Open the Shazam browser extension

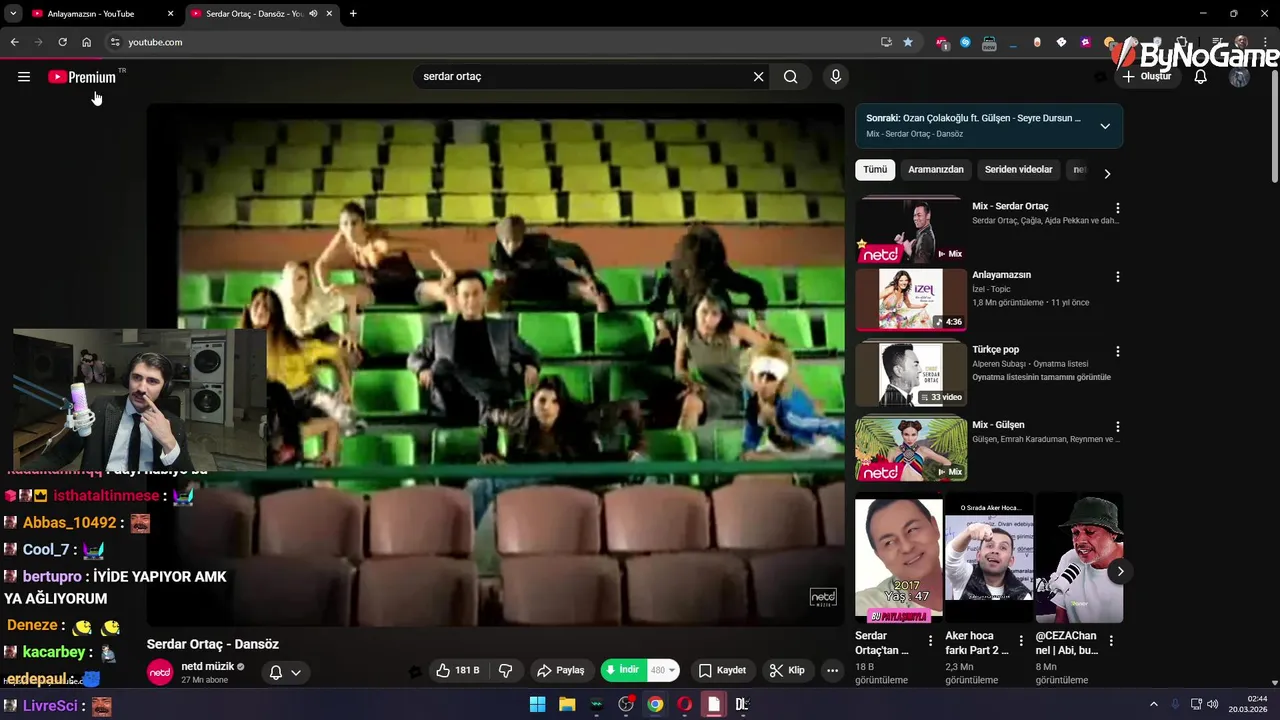(x=965, y=42)
